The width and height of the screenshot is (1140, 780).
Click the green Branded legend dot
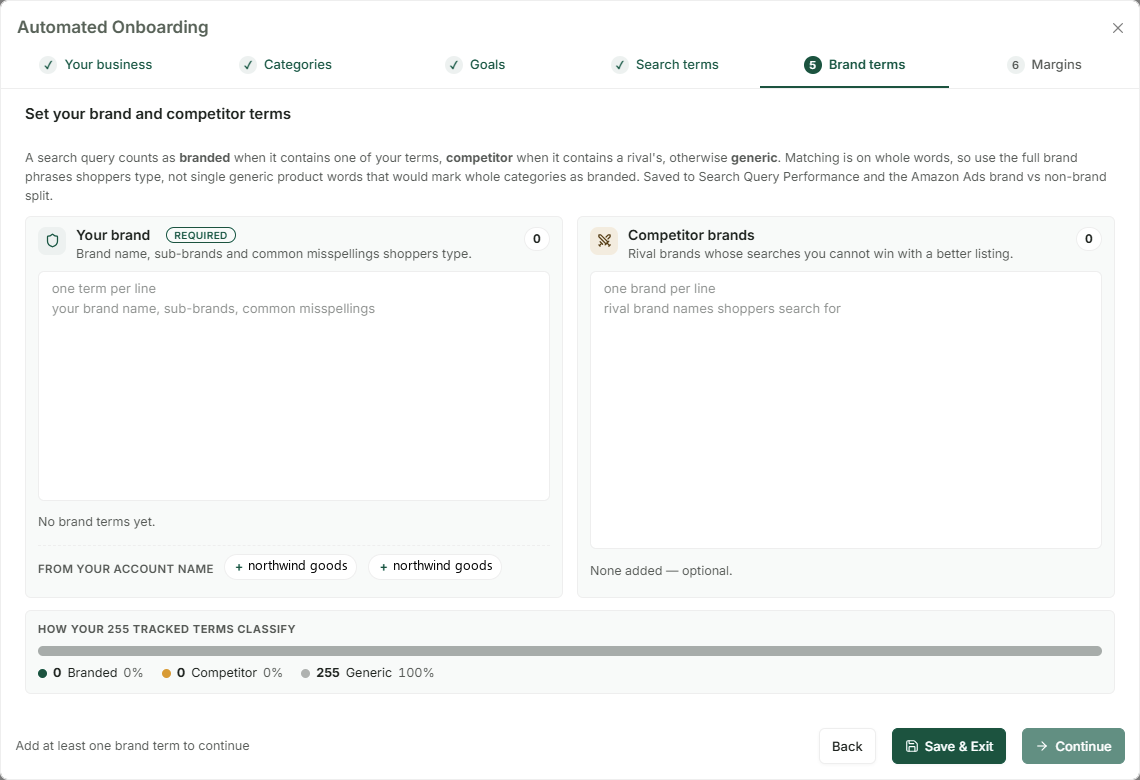click(43, 674)
